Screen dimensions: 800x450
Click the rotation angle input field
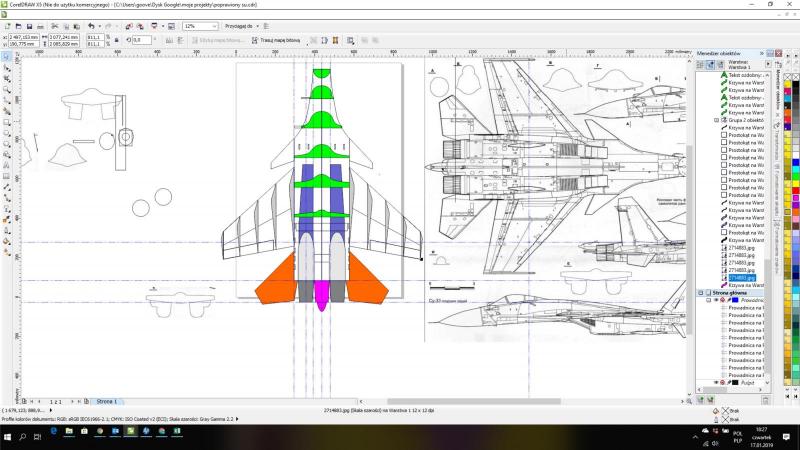coord(140,40)
